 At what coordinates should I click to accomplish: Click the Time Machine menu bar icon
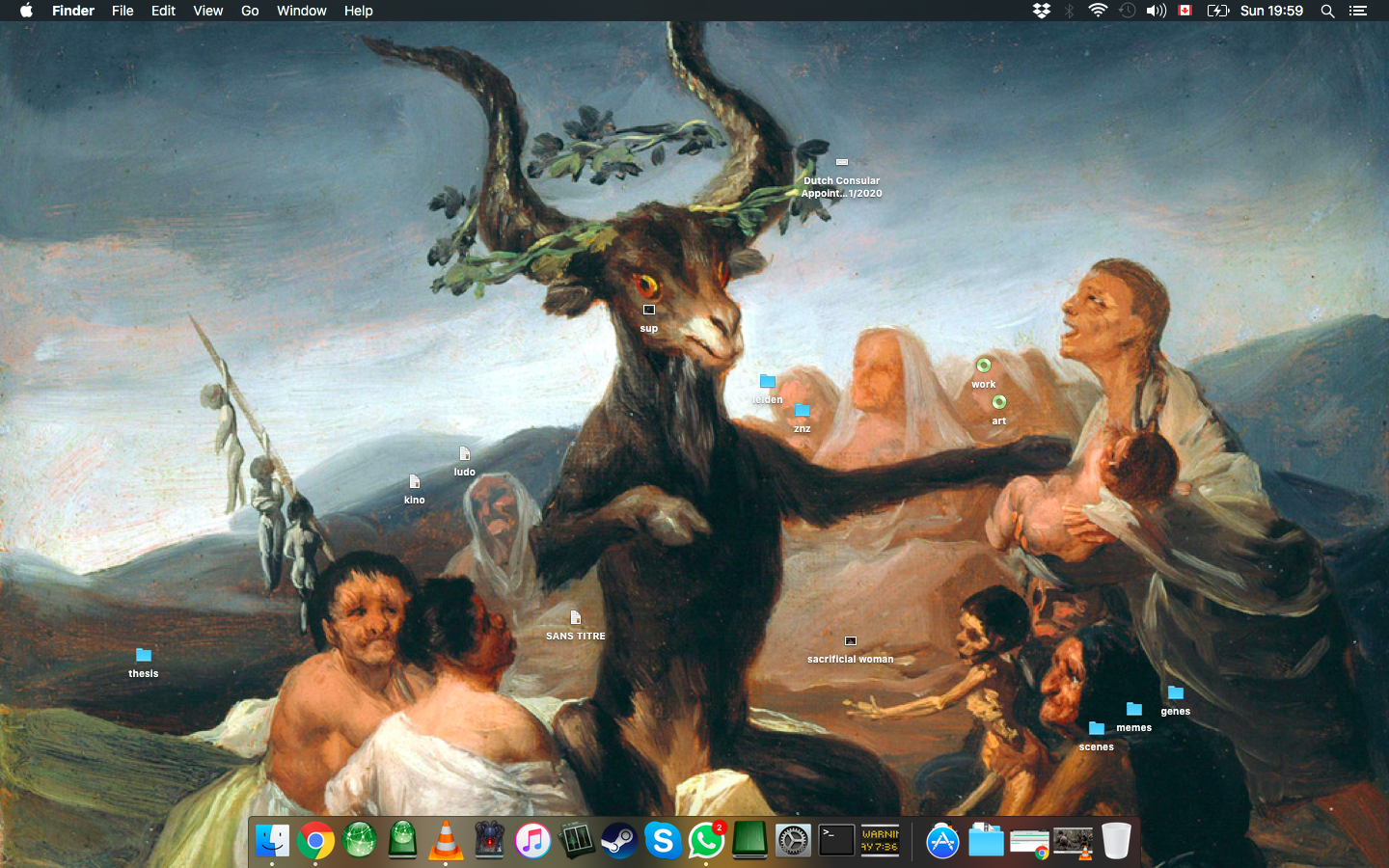click(x=1127, y=11)
